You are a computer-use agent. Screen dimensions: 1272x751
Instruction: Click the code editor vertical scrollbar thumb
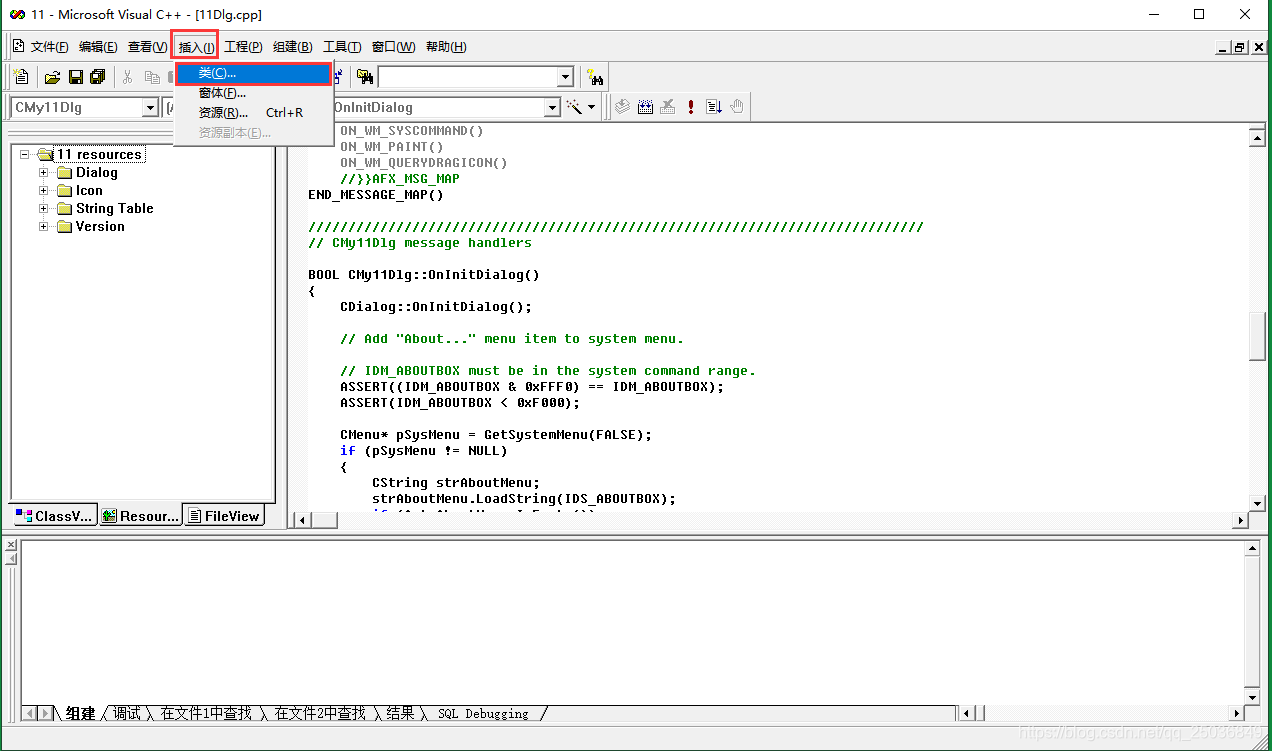1258,336
